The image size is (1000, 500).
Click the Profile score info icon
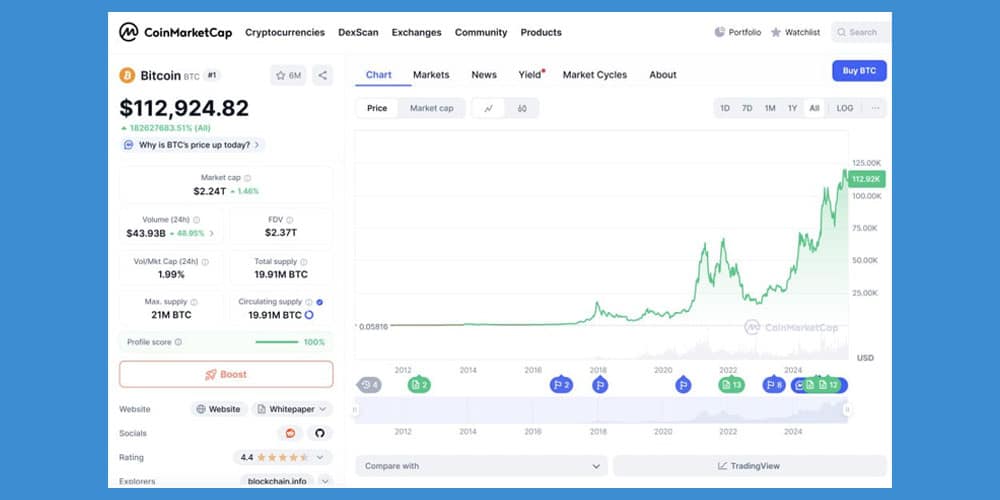coord(178,342)
